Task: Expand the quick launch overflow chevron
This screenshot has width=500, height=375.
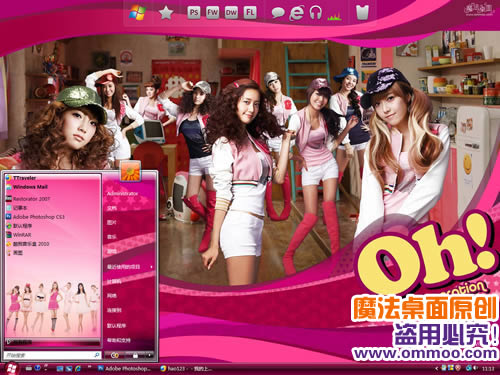Action: [89, 367]
